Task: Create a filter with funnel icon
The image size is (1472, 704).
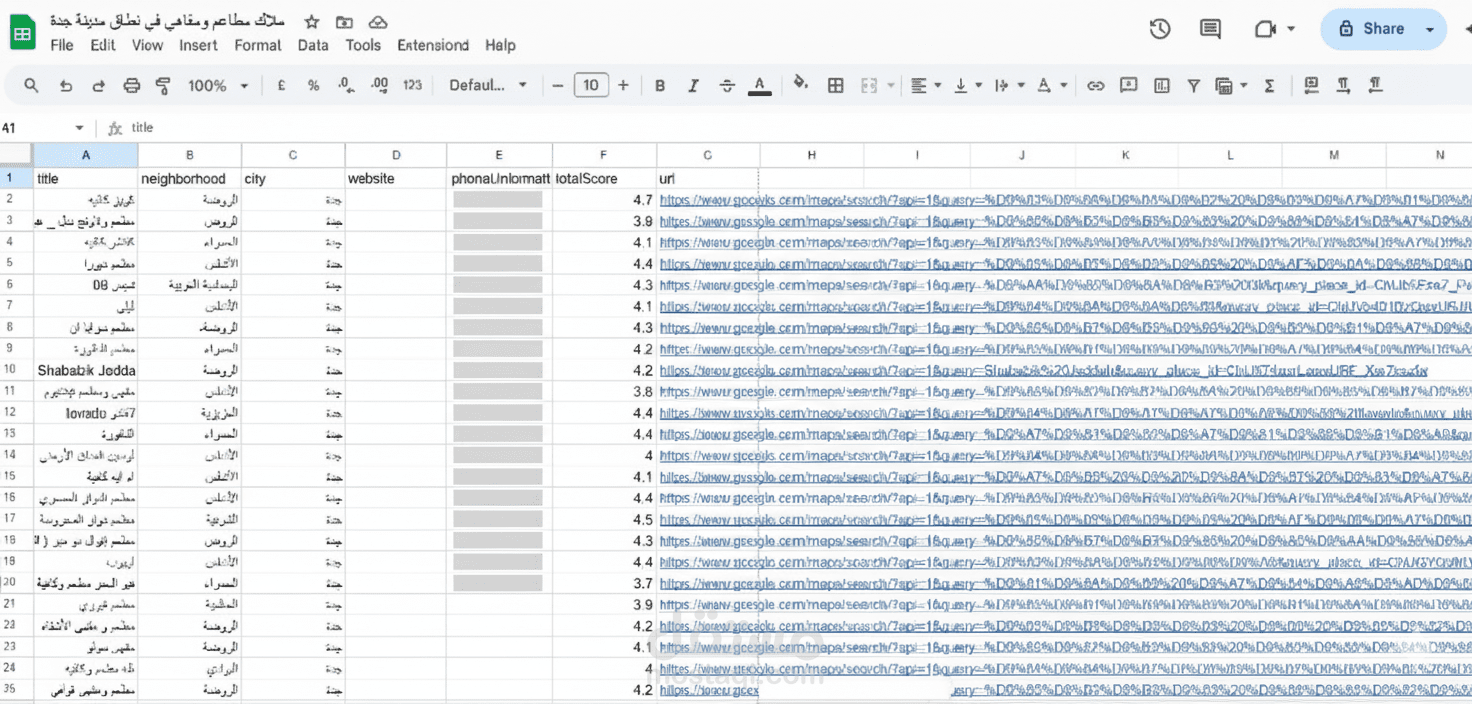Action: click(x=1193, y=86)
